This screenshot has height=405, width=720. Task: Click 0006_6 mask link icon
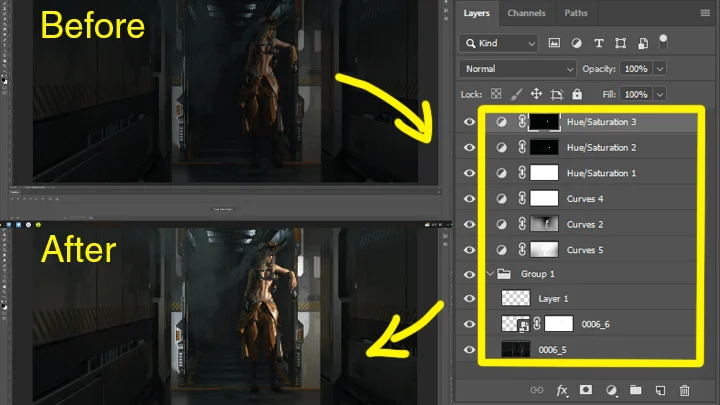click(x=537, y=324)
